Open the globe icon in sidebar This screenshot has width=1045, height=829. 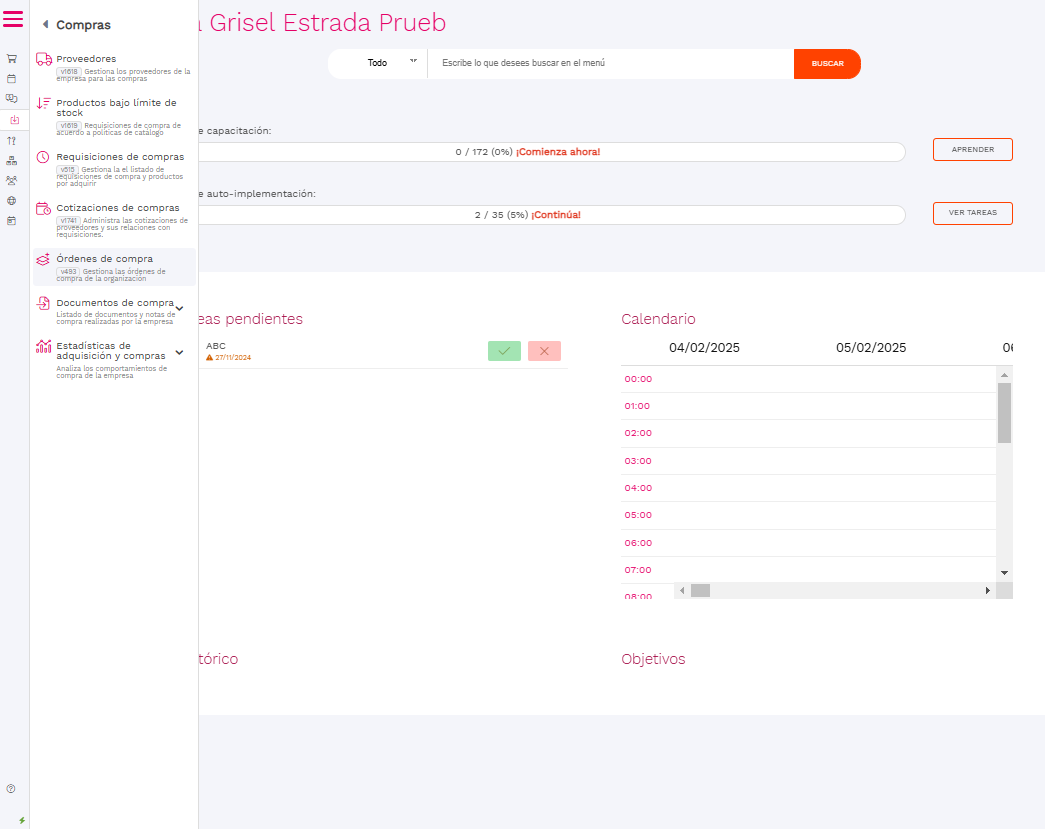coord(12,200)
